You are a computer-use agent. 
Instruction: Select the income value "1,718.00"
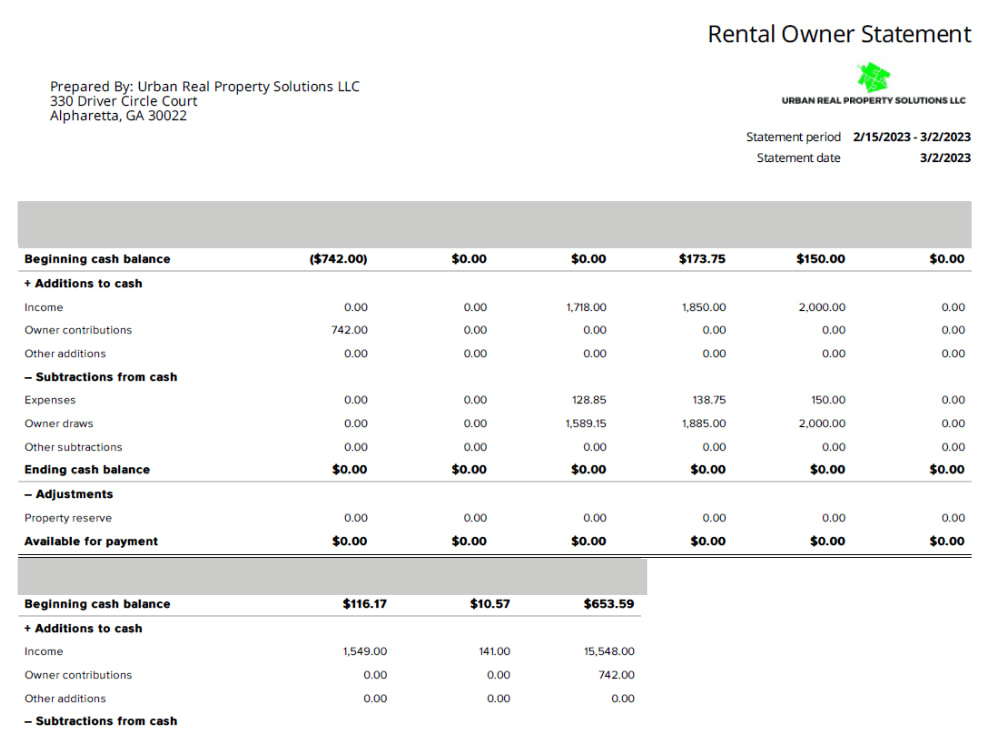586,307
